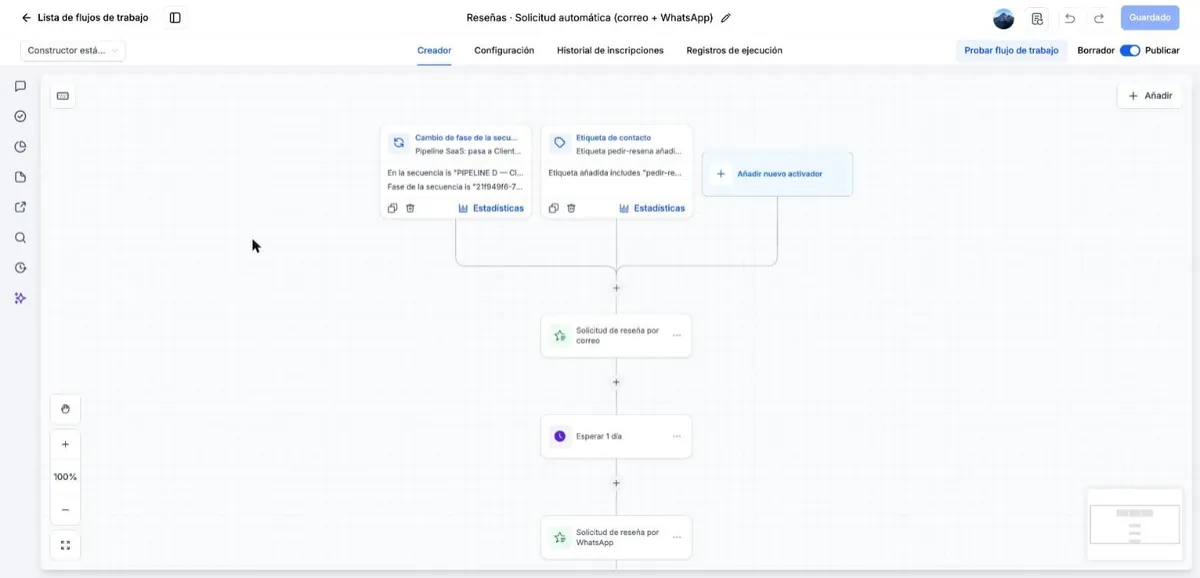Redo the last change
This screenshot has width=1200, height=578.
pyautogui.click(x=1099, y=18)
